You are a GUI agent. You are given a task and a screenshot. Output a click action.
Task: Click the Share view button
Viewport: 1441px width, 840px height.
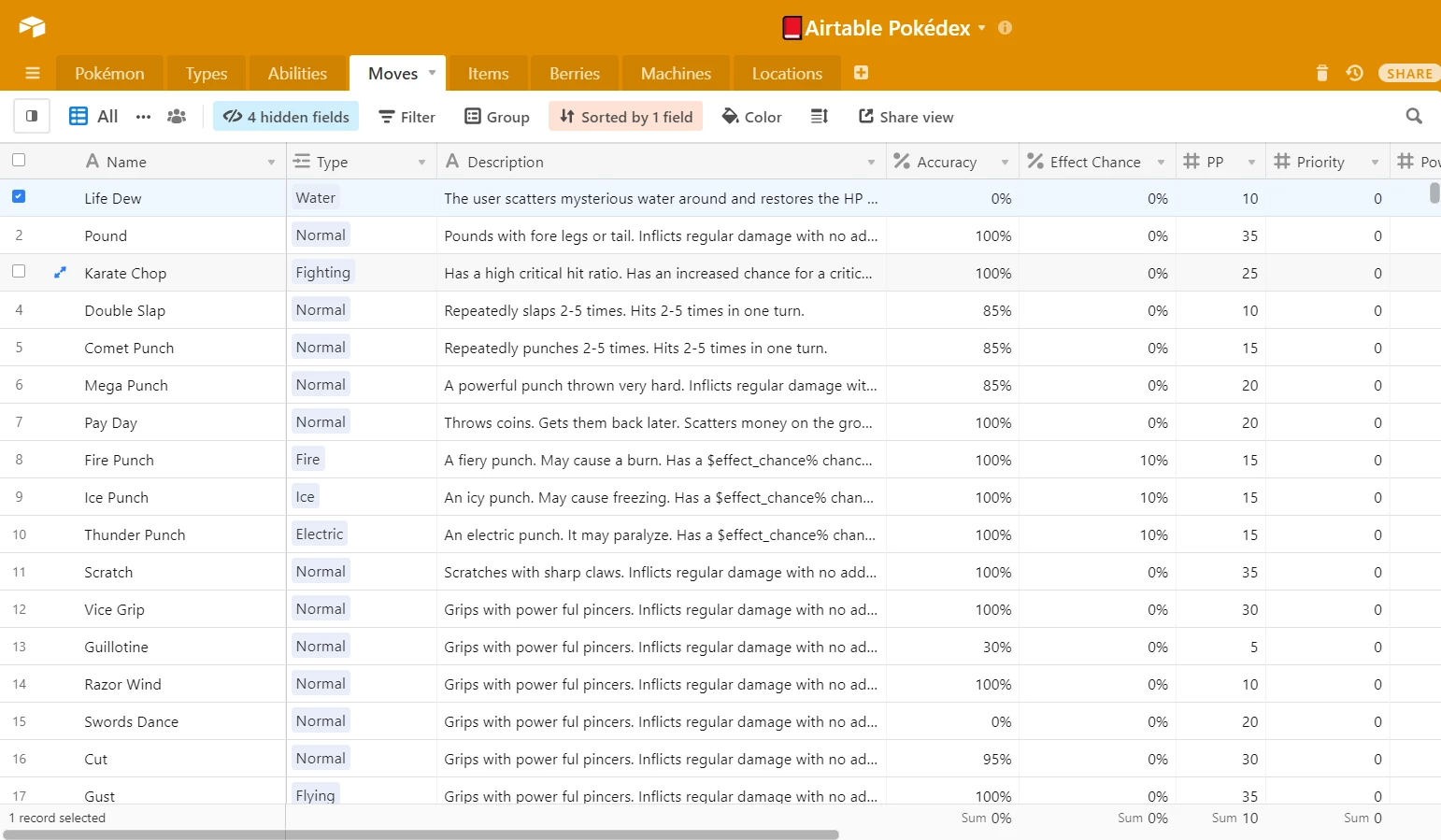(906, 117)
